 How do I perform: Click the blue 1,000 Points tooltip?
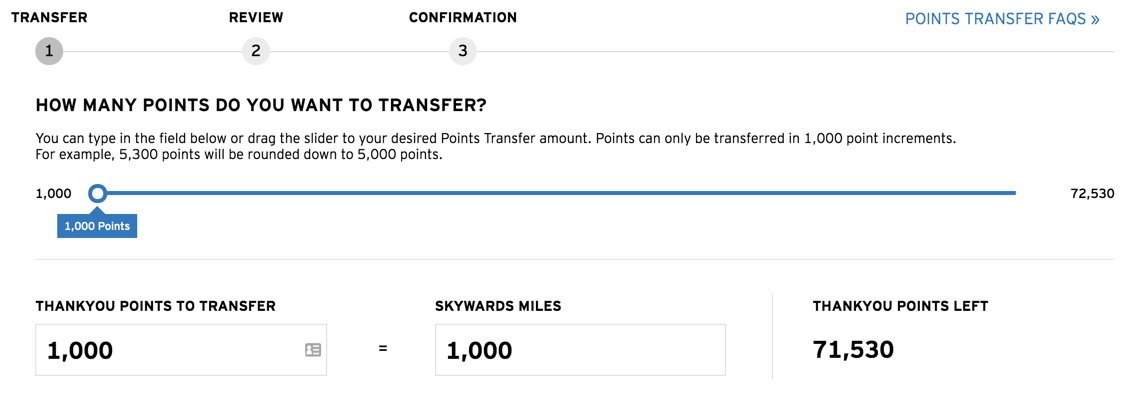97,226
